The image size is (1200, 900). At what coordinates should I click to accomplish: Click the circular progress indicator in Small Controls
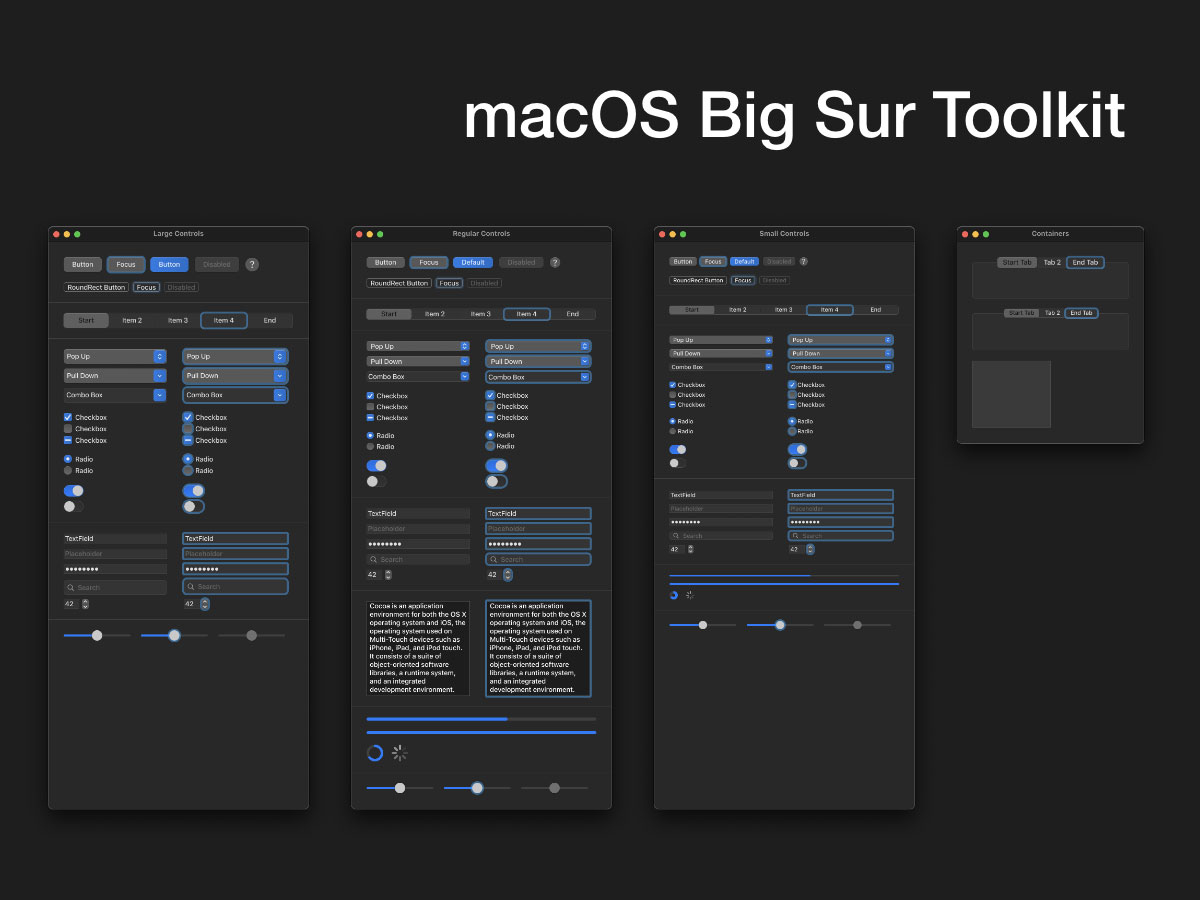(x=674, y=595)
